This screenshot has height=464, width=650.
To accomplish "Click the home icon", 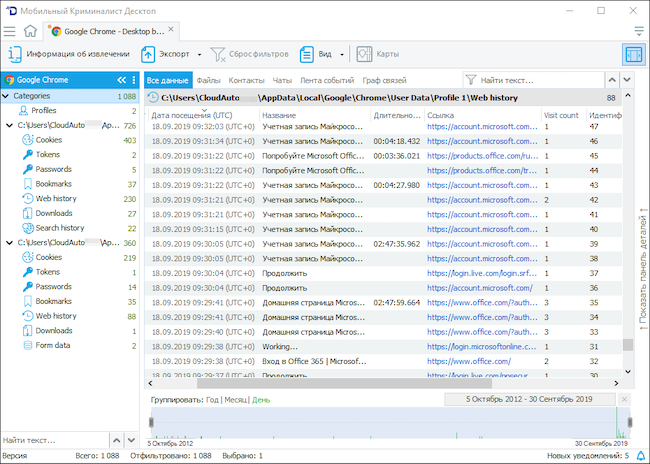I will [31, 32].
